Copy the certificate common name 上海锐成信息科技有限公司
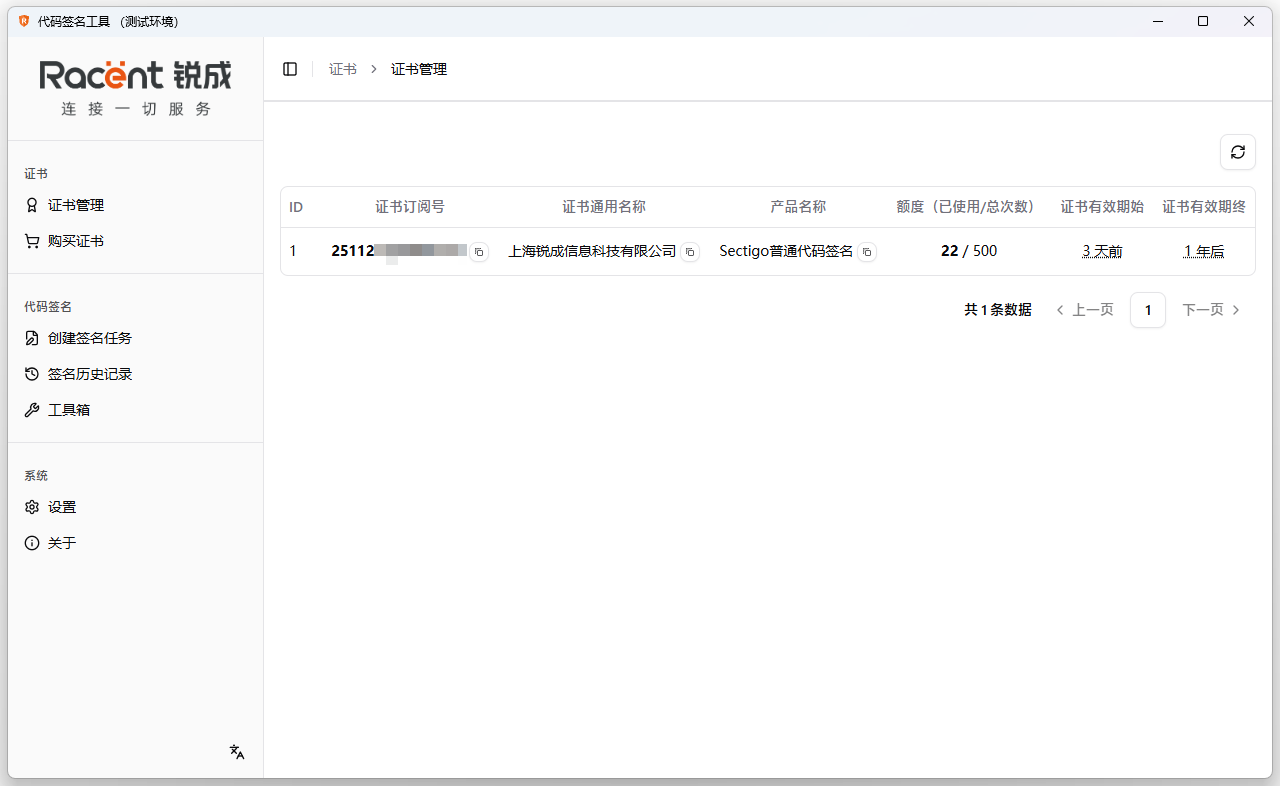The height and width of the screenshot is (786, 1280). tap(689, 252)
